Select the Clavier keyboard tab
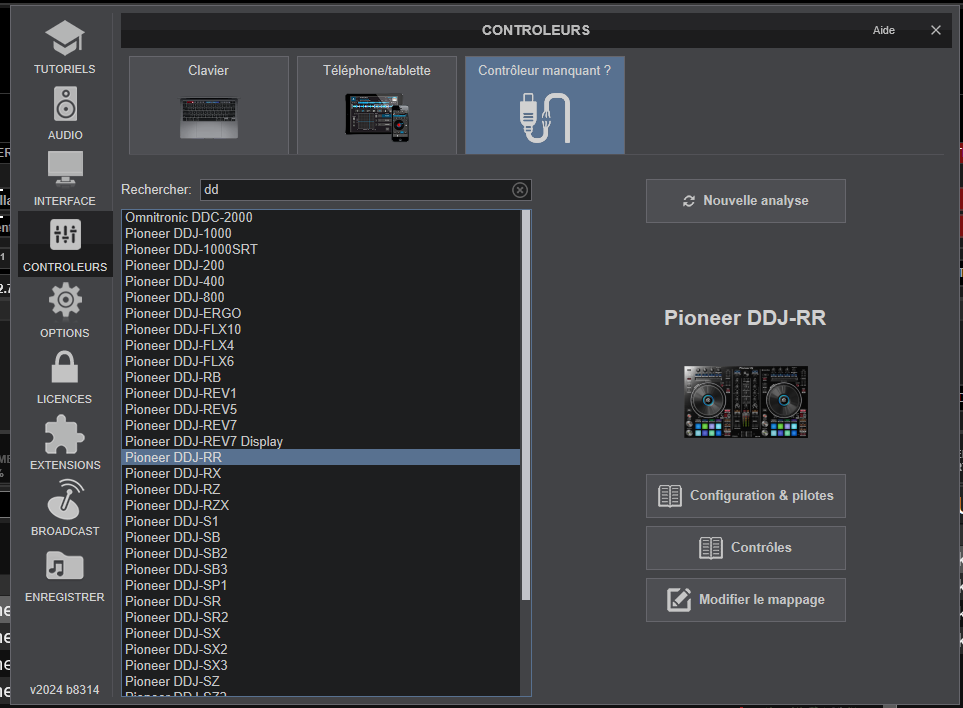963x708 pixels. point(209,105)
